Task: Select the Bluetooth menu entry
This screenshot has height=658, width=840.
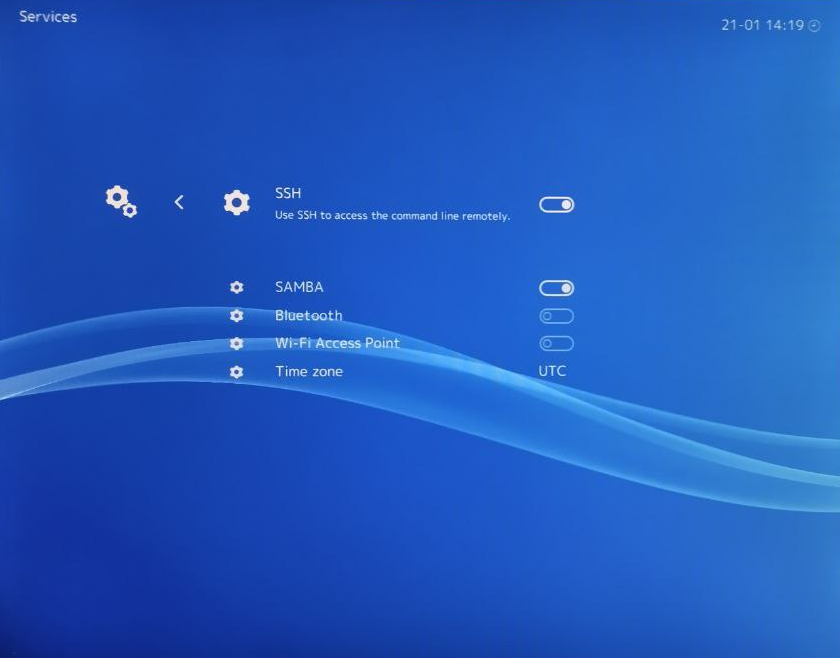Action: pos(309,316)
